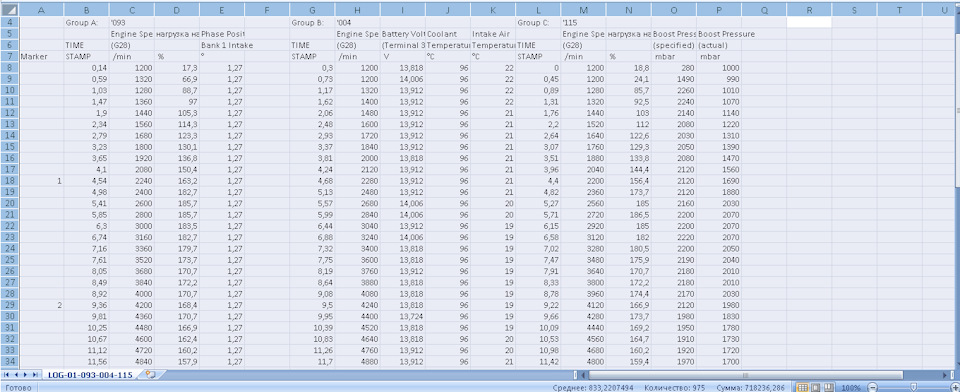Go to first sheet with navigation arrow

(7, 374)
